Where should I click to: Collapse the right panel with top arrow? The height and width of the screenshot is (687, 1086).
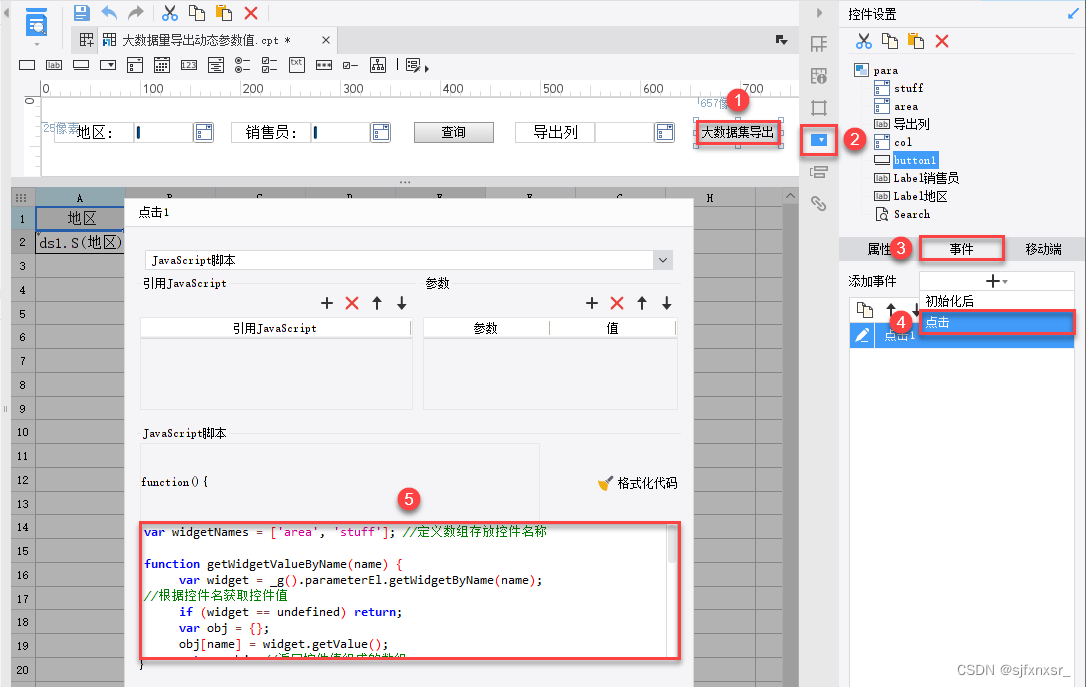point(819,12)
